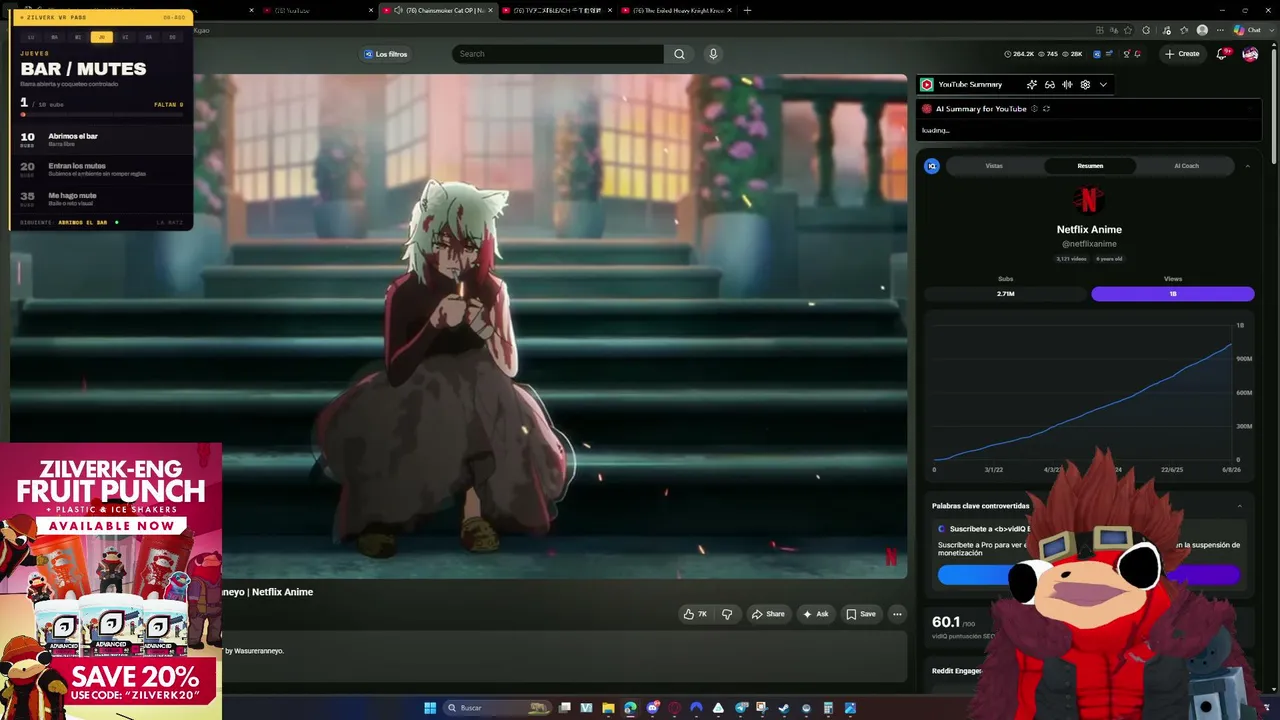Collapse the Palabras clave controvertidas section
This screenshot has width=1280, height=720.
coord(1240,506)
